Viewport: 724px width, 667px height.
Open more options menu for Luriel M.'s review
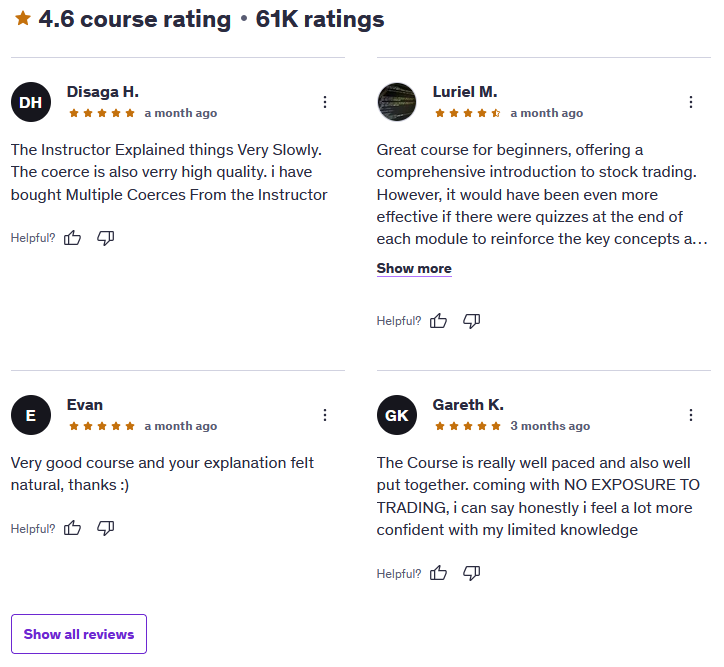pyautogui.click(x=691, y=102)
